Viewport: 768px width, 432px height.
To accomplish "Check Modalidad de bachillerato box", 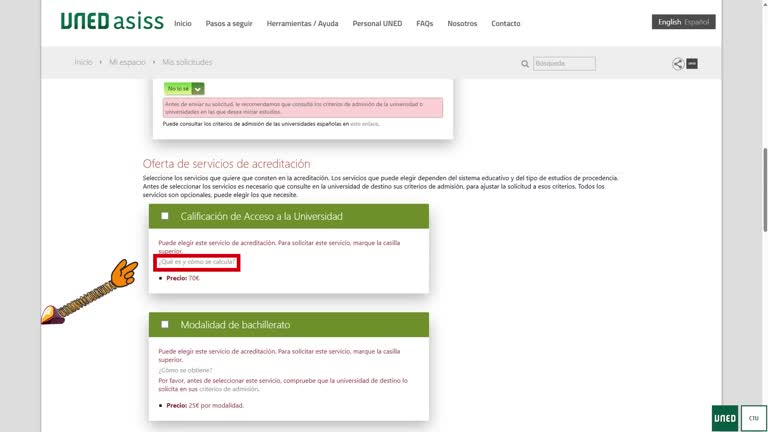I will click(165, 324).
